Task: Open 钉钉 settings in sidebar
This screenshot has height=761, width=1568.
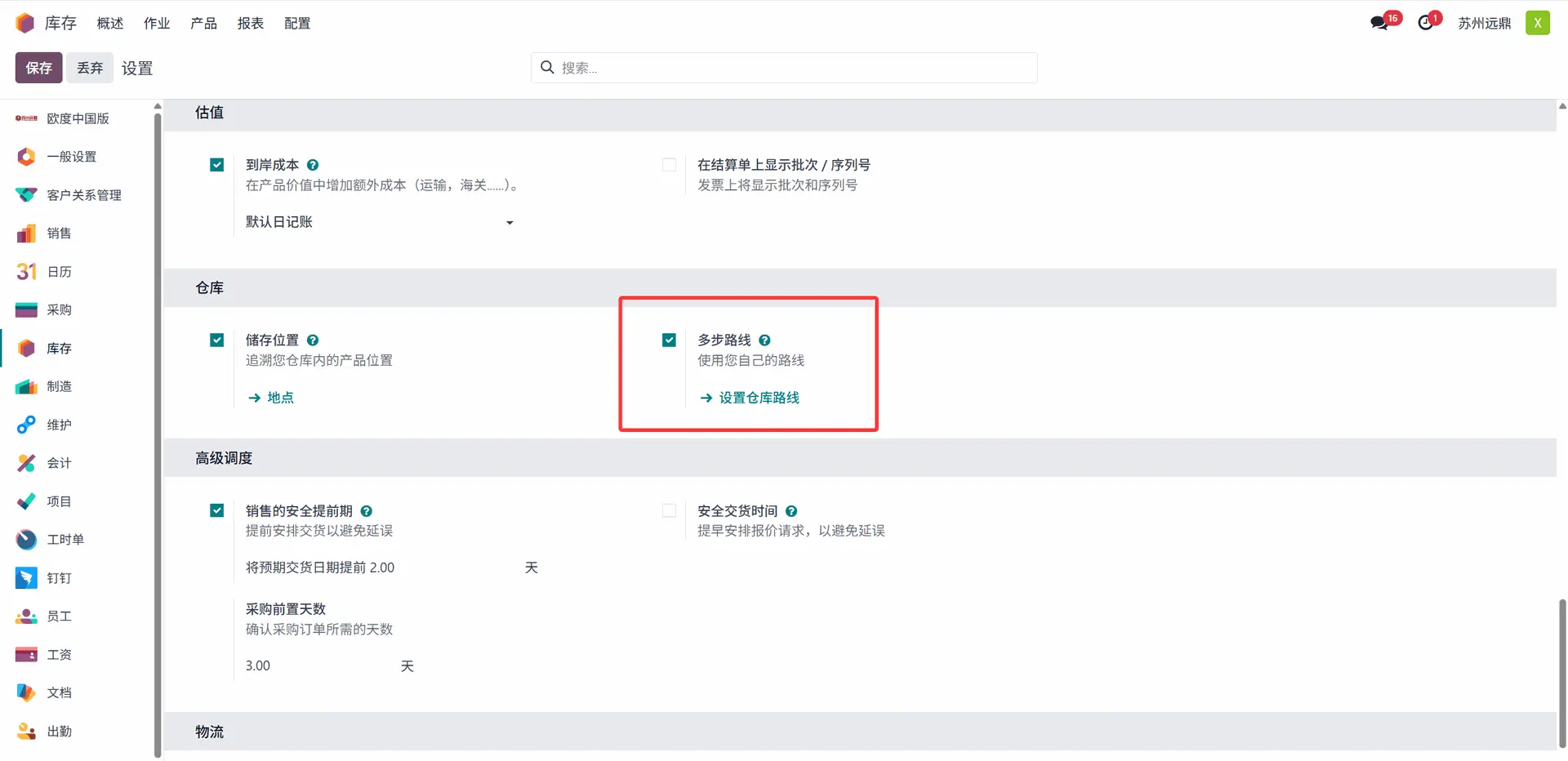Action: click(x=59, y=578)
